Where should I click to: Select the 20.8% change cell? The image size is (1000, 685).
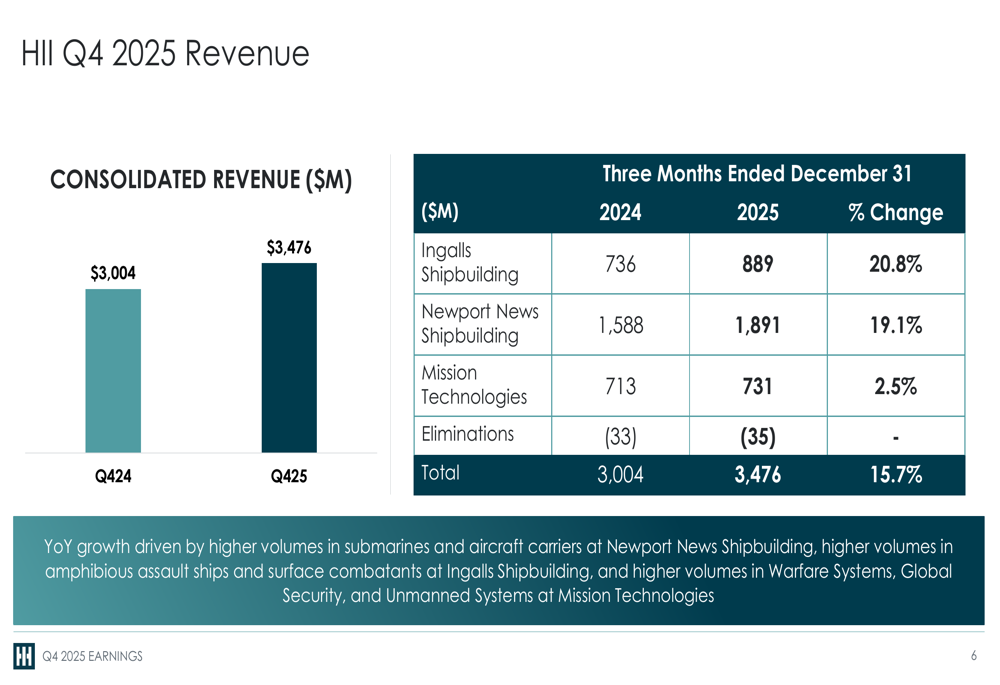point(895,264)
